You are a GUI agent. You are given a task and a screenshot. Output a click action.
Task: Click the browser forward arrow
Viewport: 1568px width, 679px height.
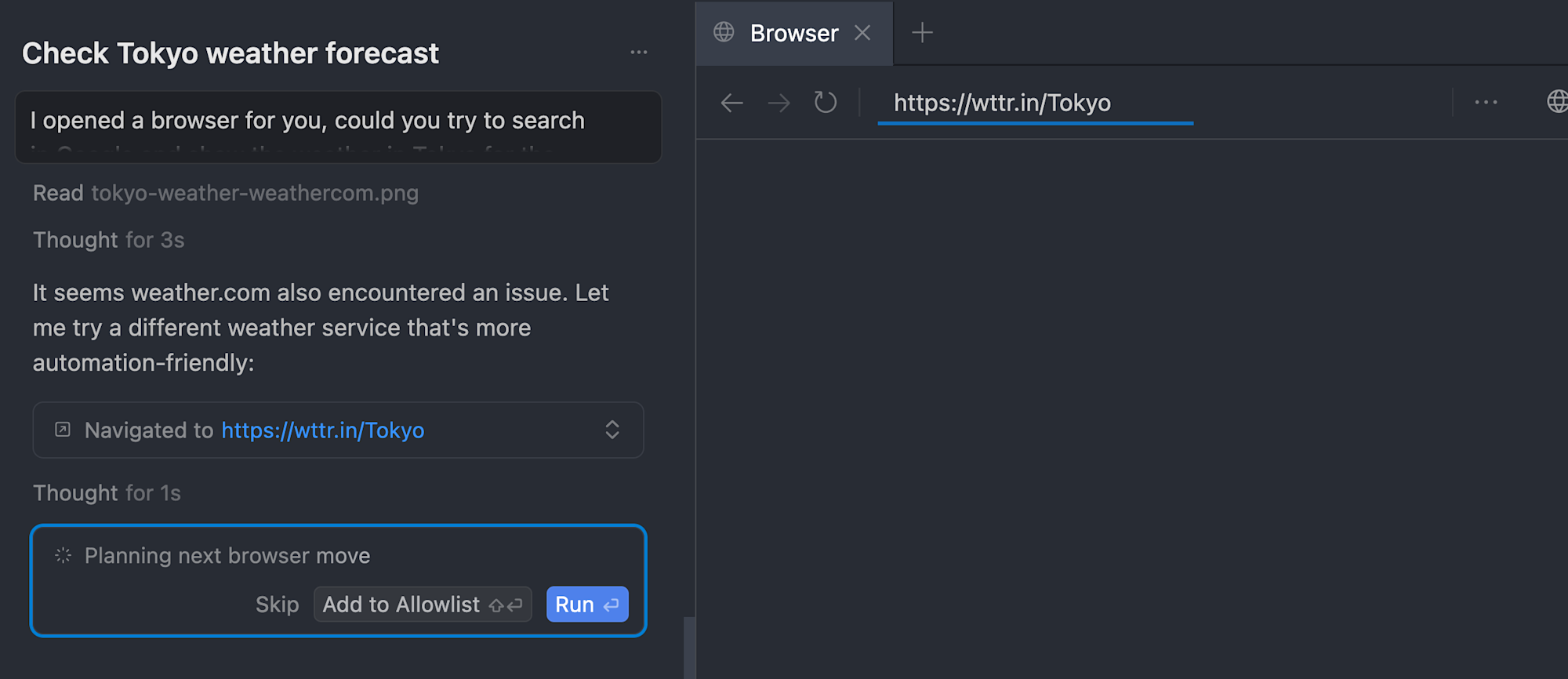779,103
